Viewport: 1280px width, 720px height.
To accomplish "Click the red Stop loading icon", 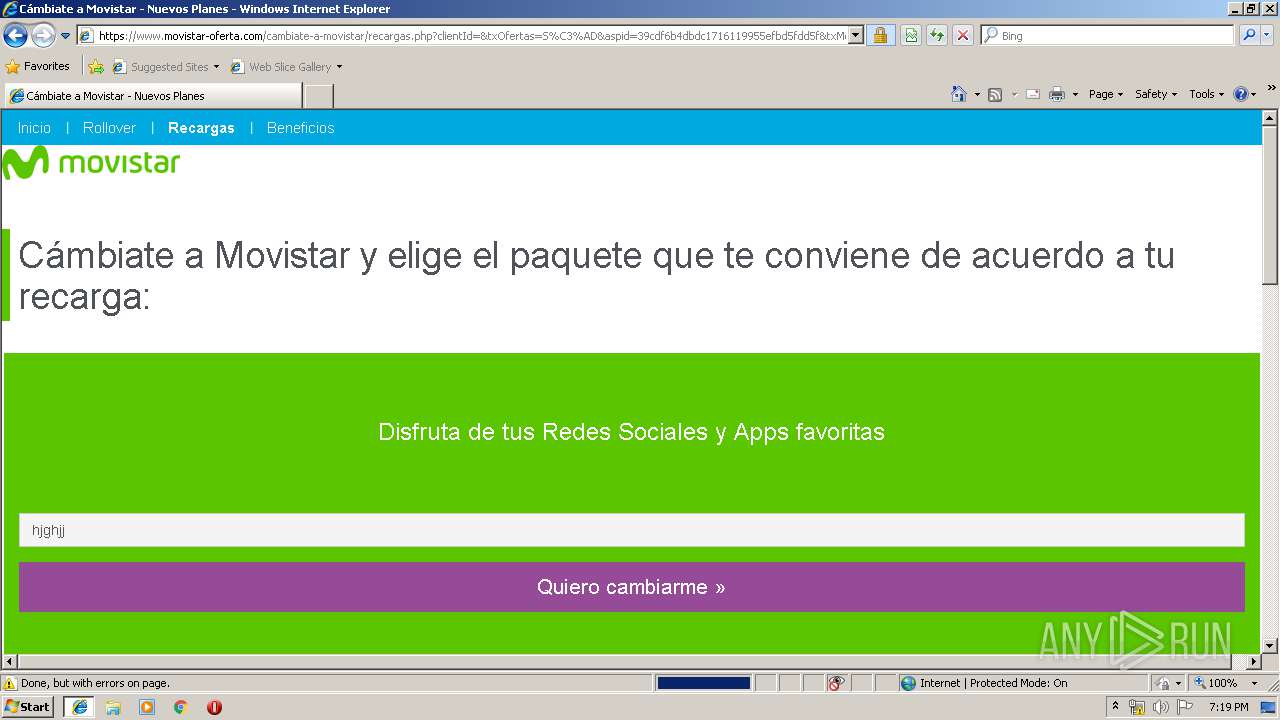I will [x=963, y=36].
